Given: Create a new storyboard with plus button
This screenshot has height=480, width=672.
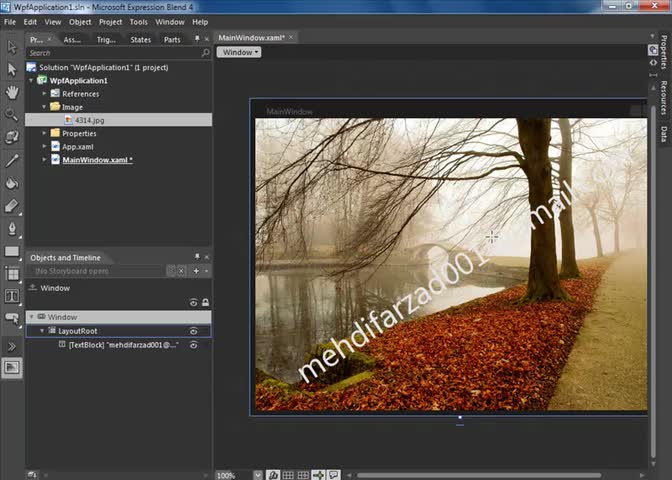Looking at the screenshot, I should coord(196,271).
